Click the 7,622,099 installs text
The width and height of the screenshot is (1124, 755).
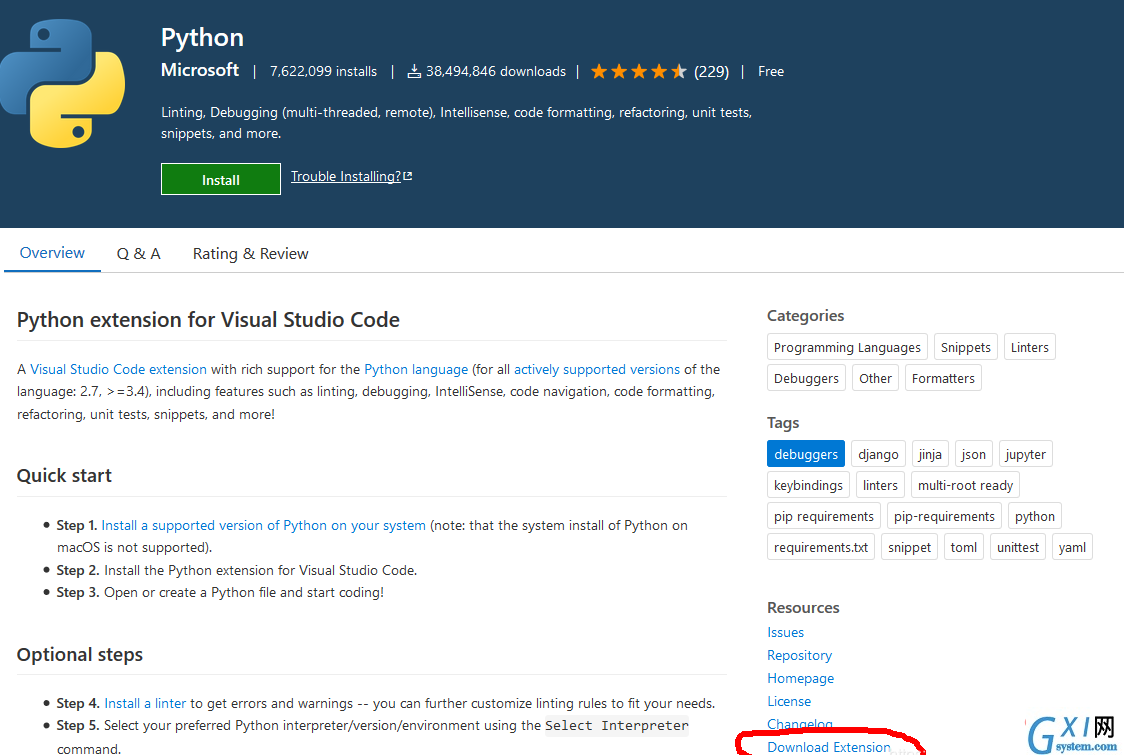pyautogui.click(x=323, y=71)
